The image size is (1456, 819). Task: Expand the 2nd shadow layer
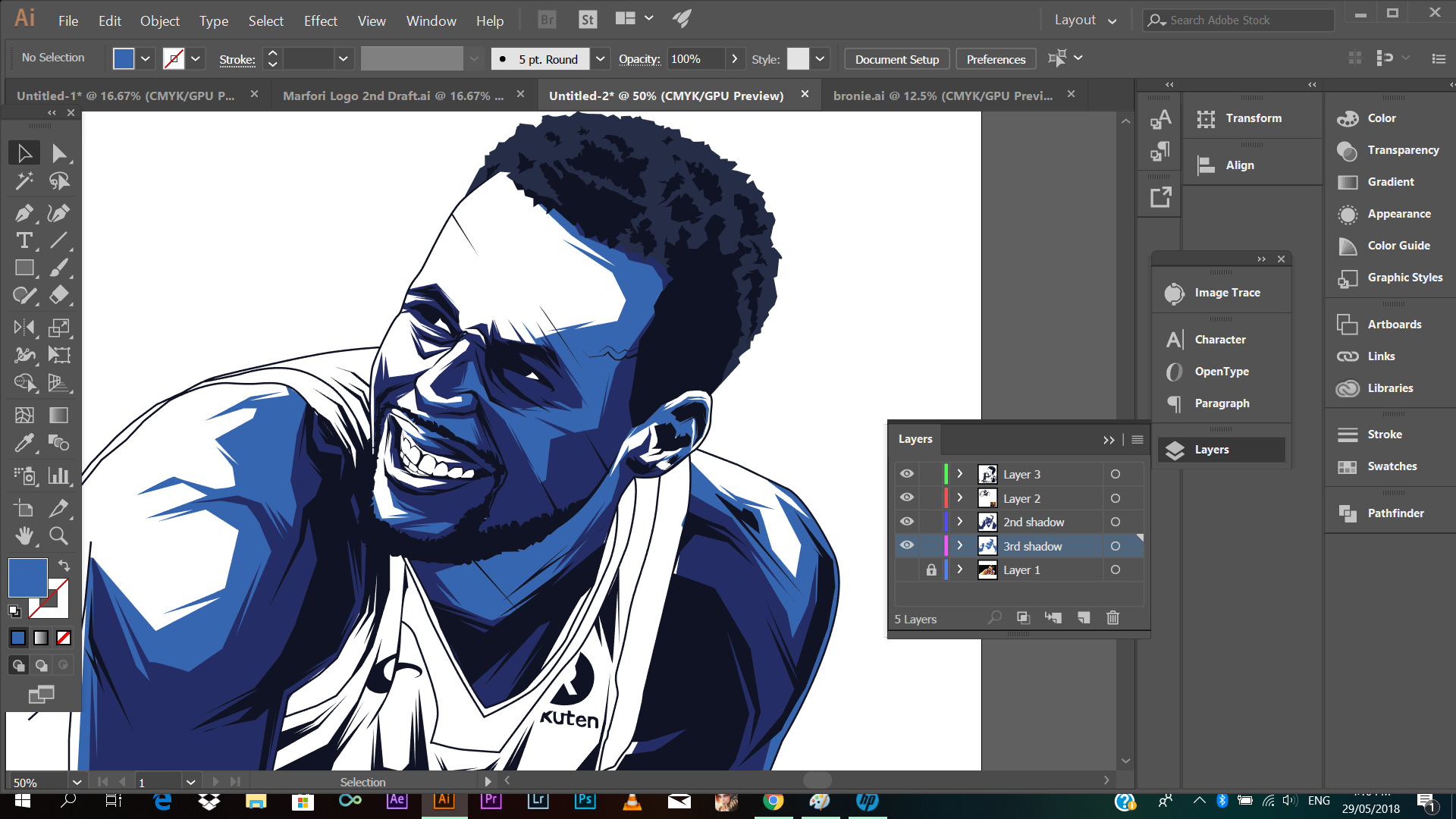(x=960, y=522)
